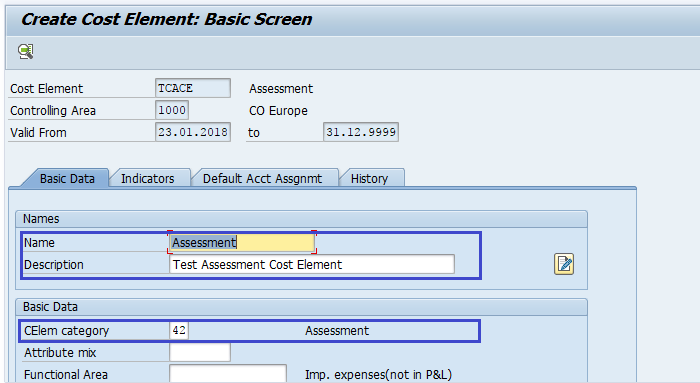Open the Default Acct Assgnmt tab

coord(262,179)
